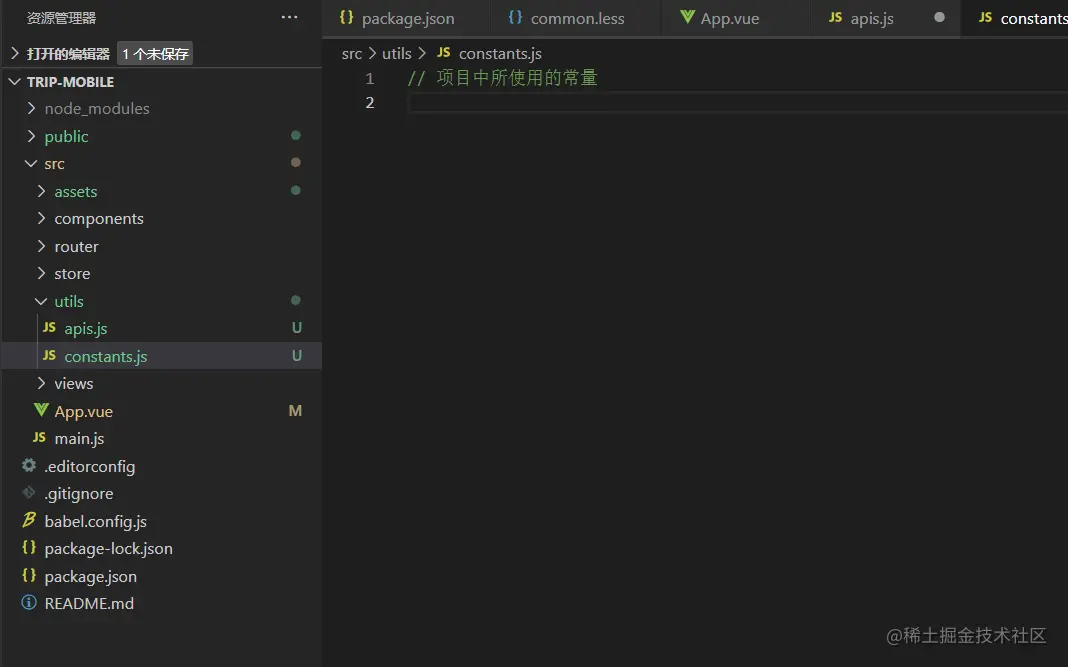
Task: Click src in the breadcrumb
Action: coord(351,53)
